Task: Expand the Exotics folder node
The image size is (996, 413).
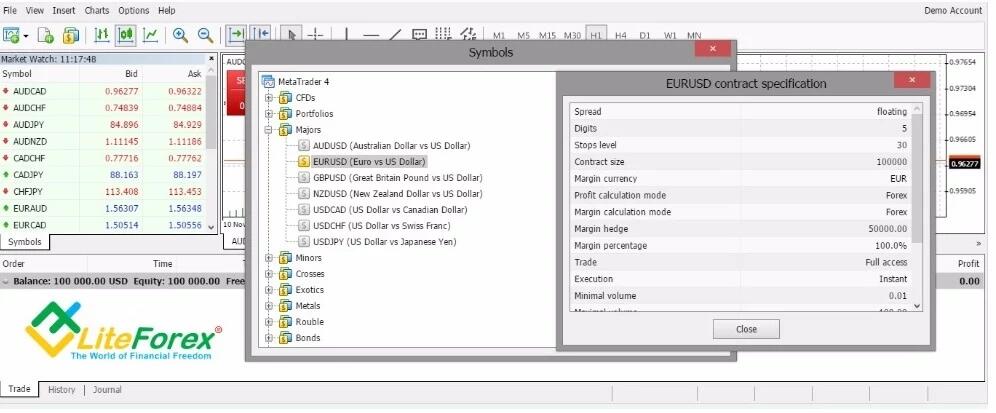Action: [x=269, y=290]
